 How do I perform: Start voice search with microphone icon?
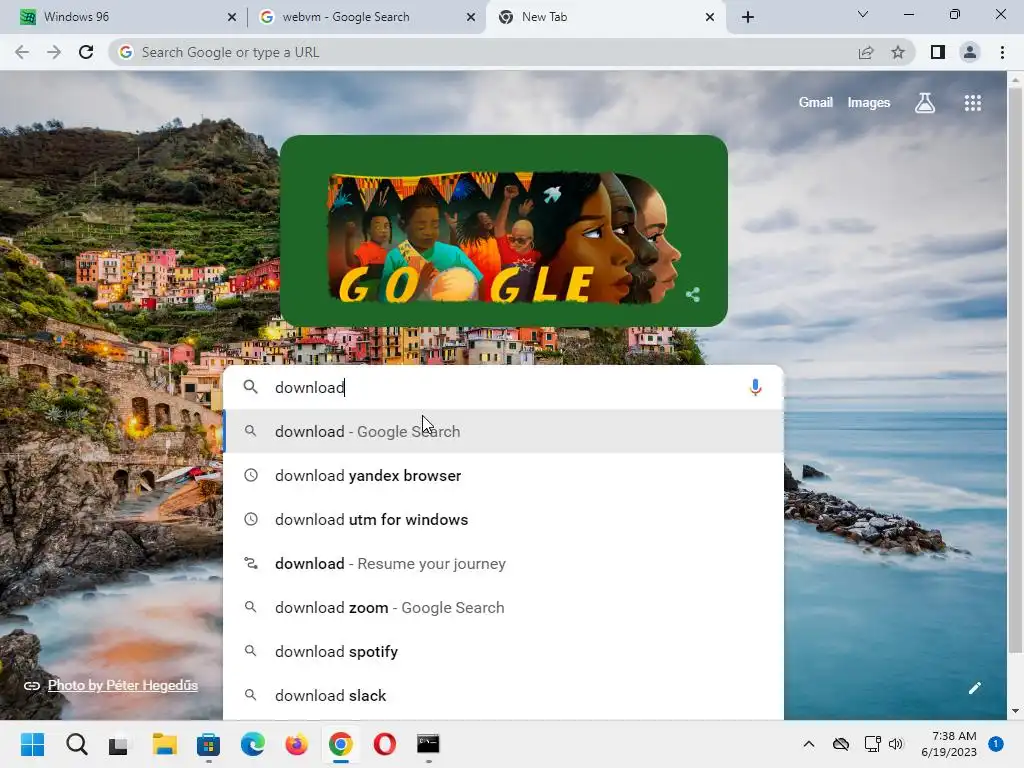click(755, 387)
